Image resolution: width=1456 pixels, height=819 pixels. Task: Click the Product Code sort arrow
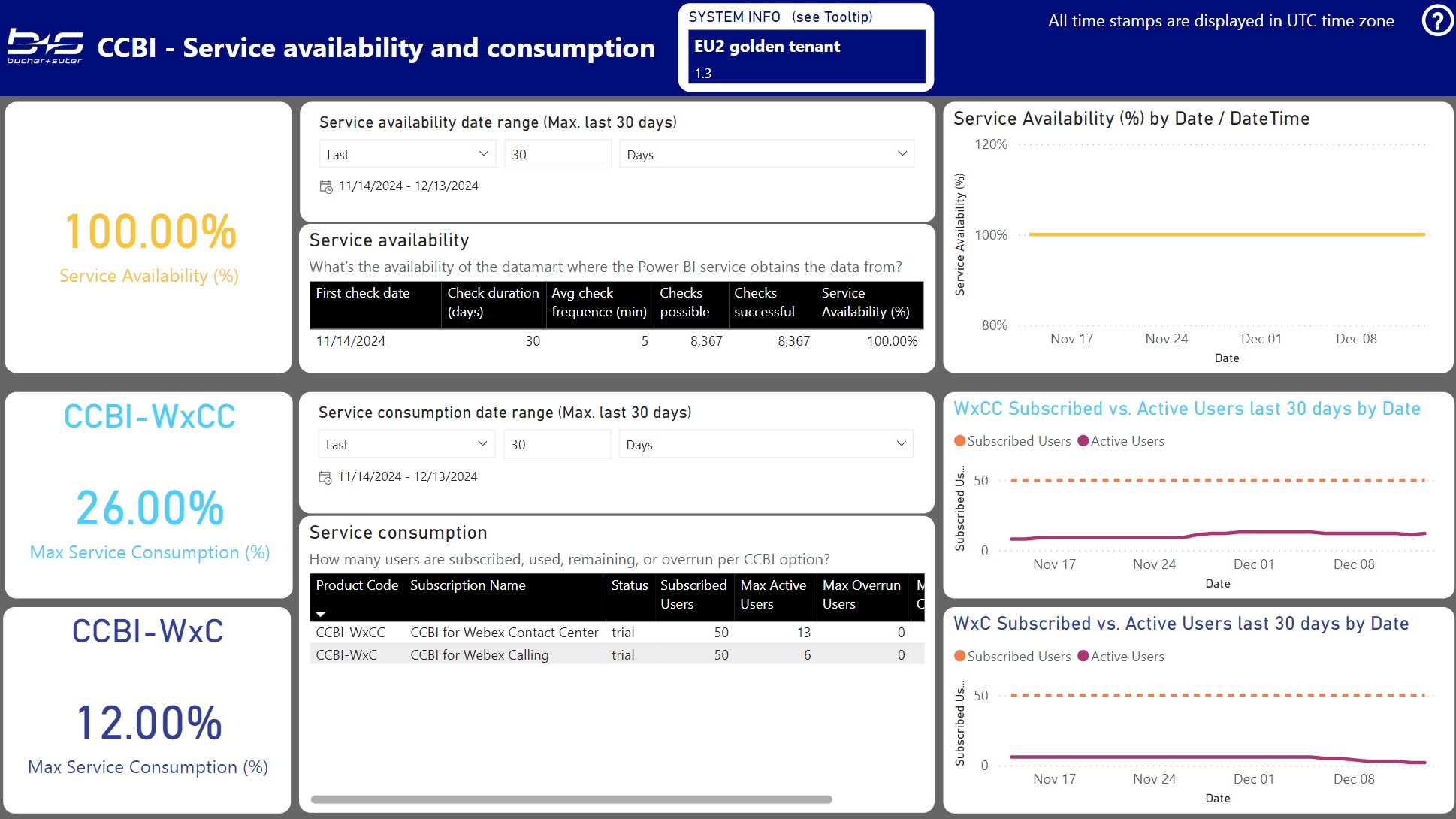[x=321, y=615]
